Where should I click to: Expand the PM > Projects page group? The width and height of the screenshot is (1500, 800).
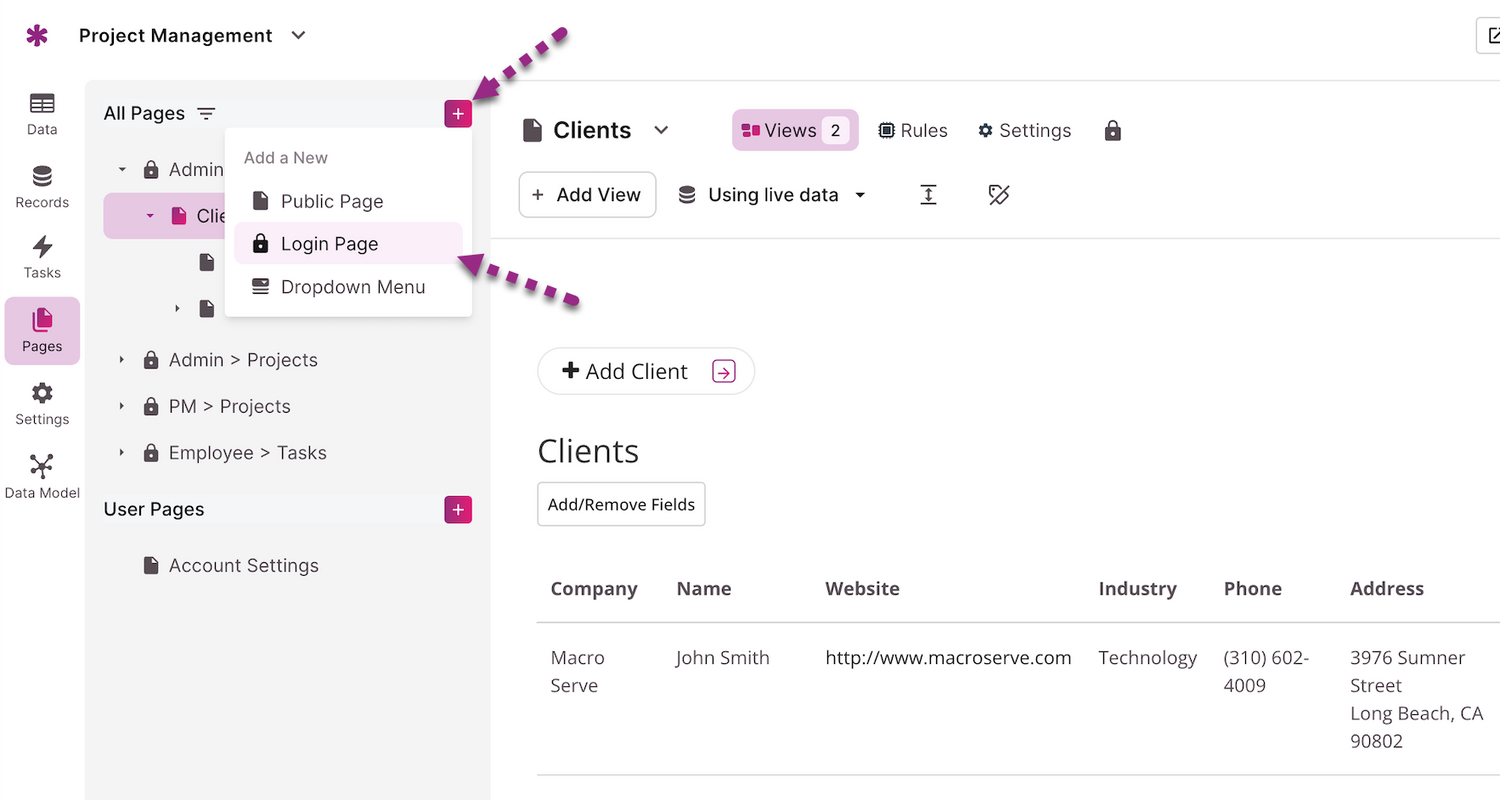[122, 406]
